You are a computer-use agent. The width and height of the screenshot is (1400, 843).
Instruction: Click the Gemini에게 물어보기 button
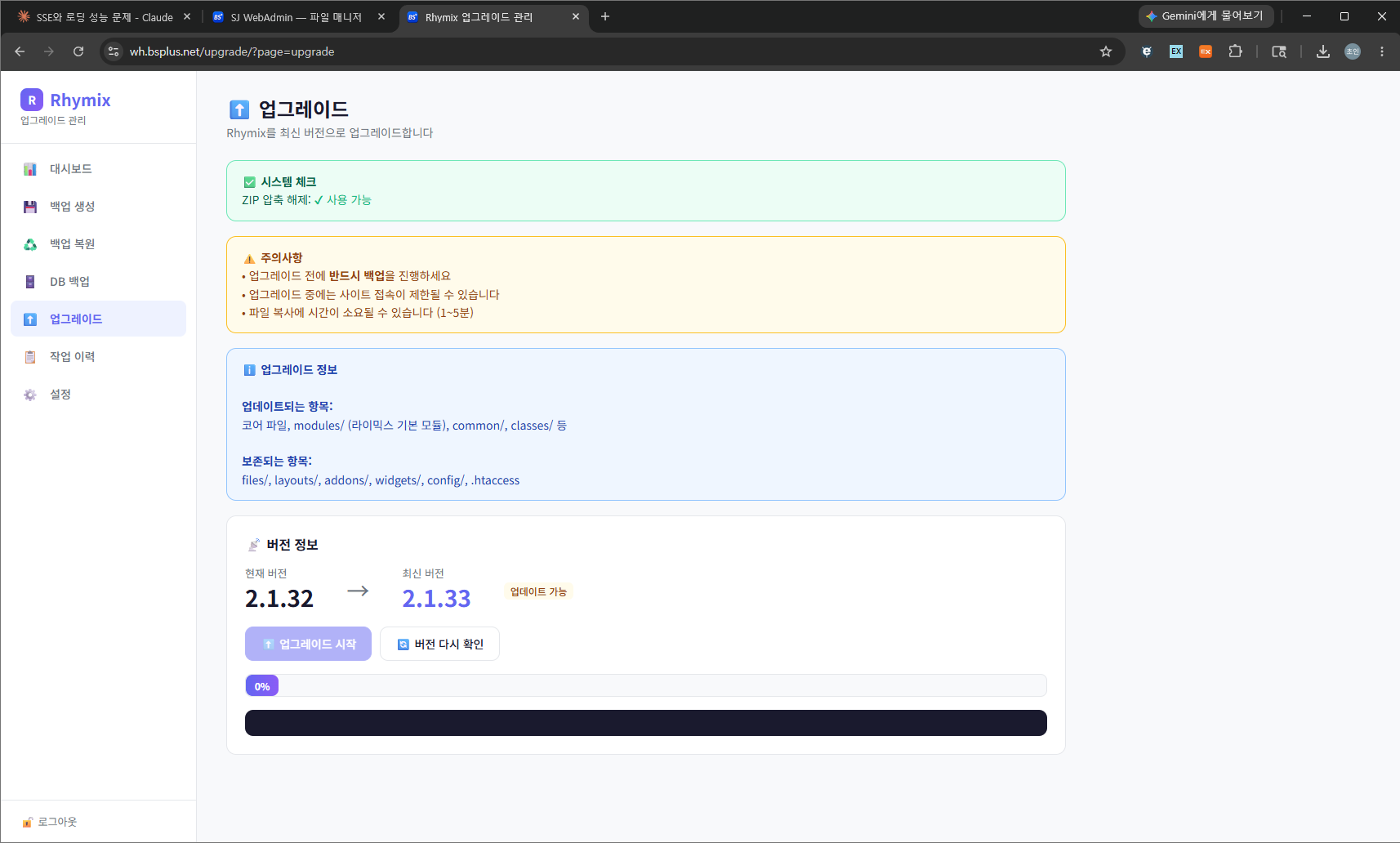(1206, 16)
